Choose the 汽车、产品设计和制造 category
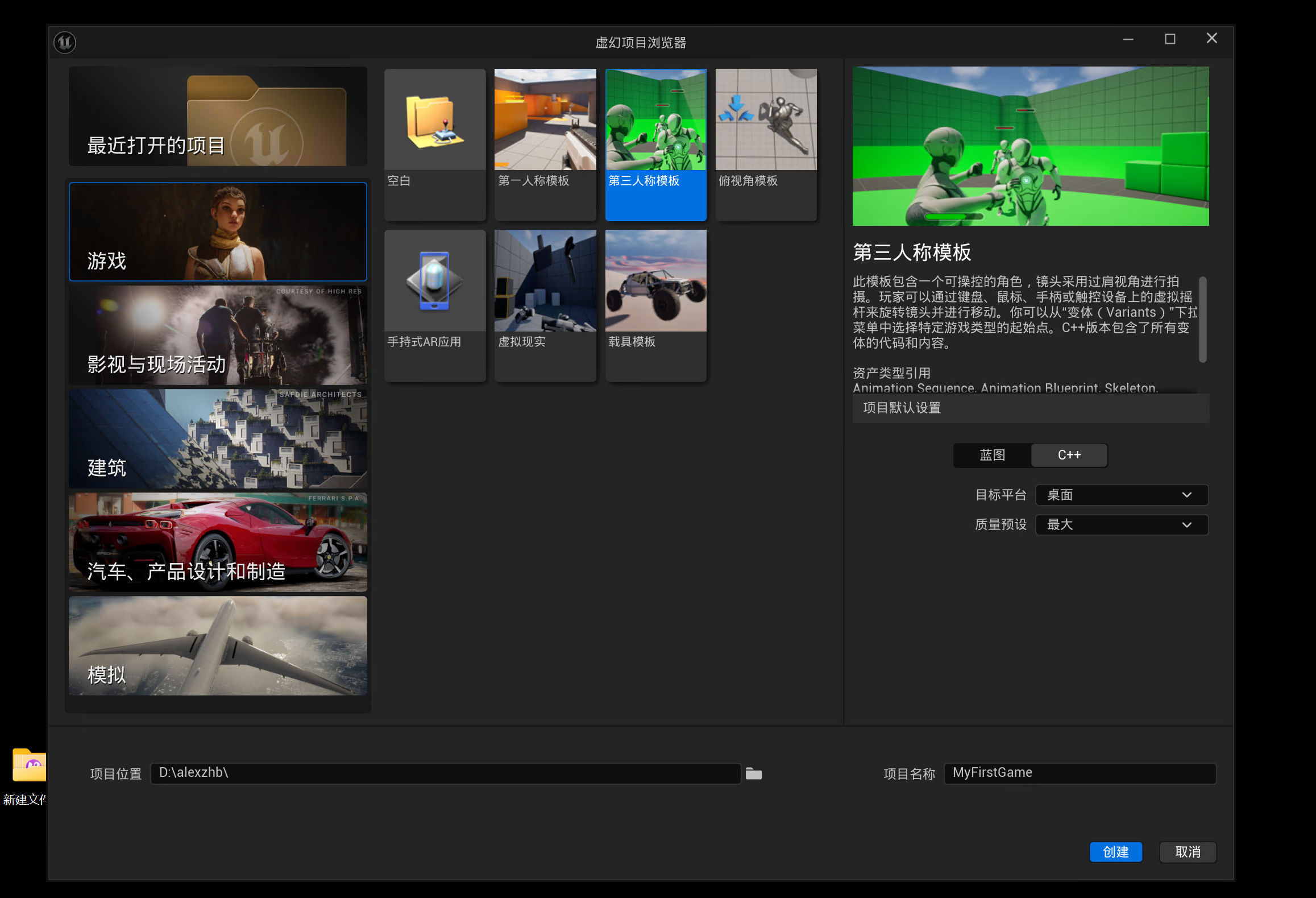The width and height of the screenshot is (1316, 898). [218, 542]
